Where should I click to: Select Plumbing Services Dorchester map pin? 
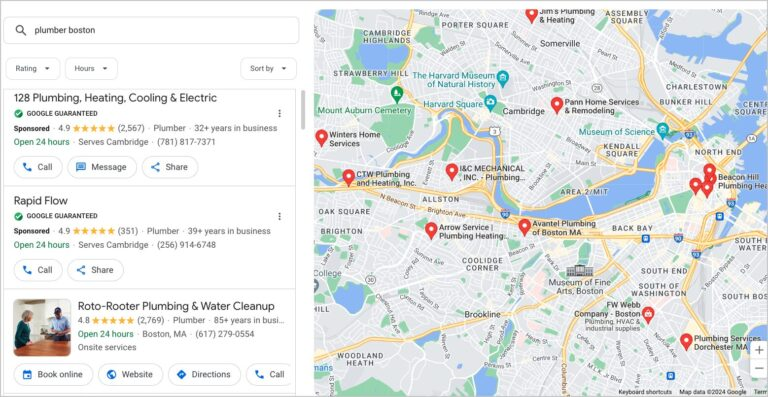(x=686, y=342)
